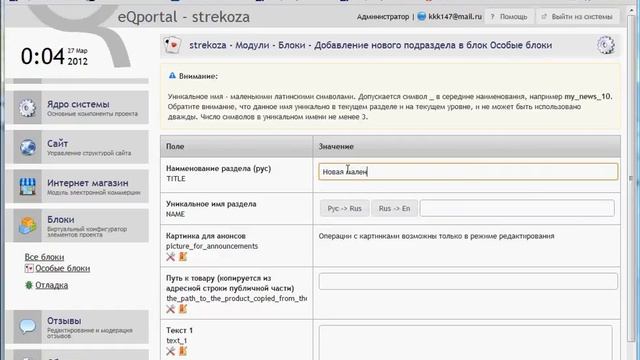Click the Операции с картинками notice text
This screenshot has height=360, width=640.
[x=436, y=236]
